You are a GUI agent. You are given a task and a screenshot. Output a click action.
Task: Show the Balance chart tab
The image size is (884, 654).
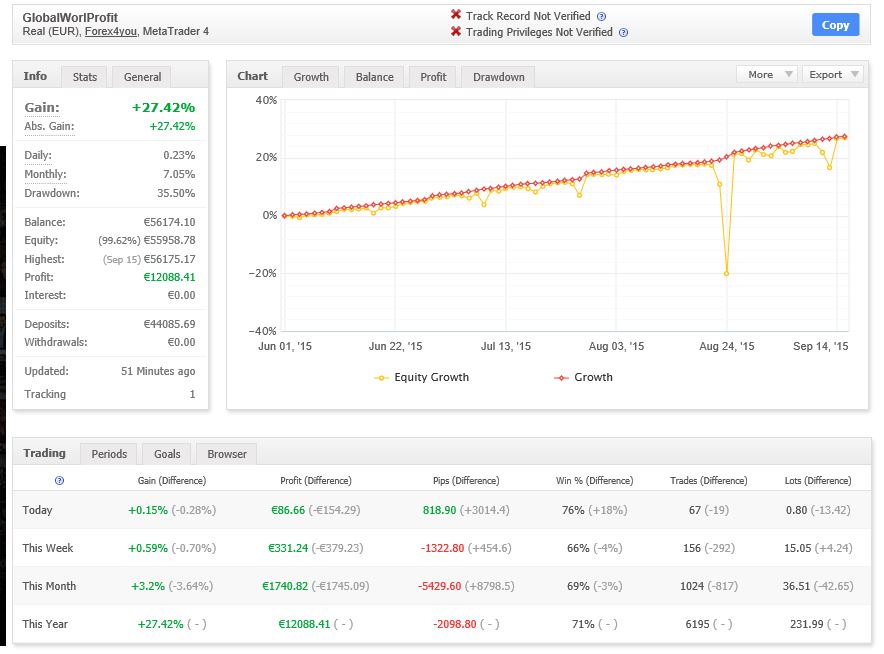coord(374,77)
